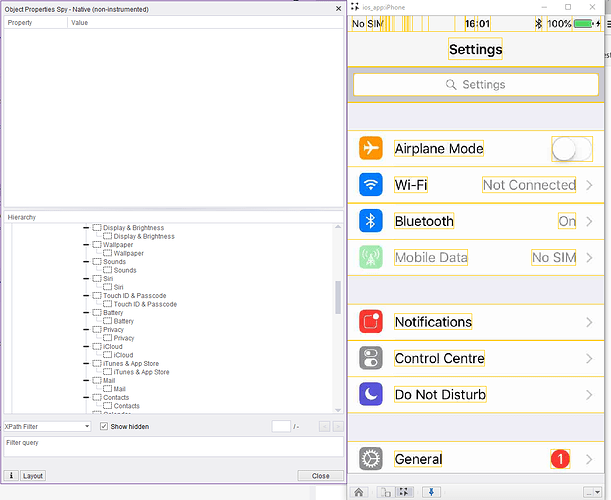
Task: Uncheck the Show hidden checkbox
Action: click(x=104, y=426)
